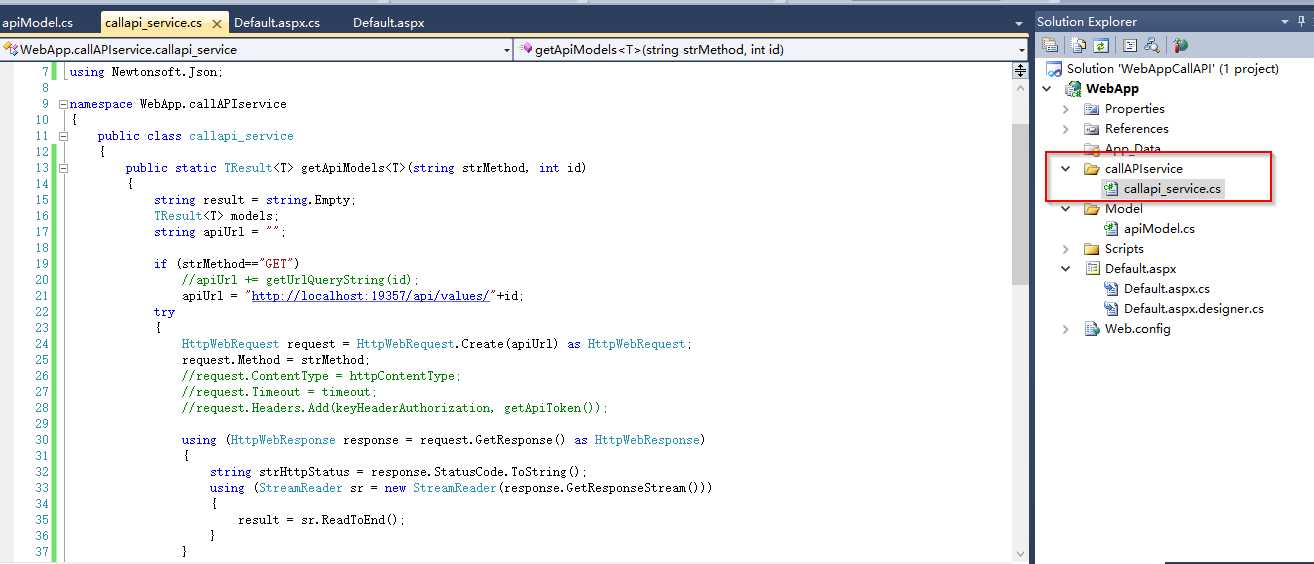Click the namespace icon in class dropdown
This screenshot has width=1314, height=564.
coord(10,49)
